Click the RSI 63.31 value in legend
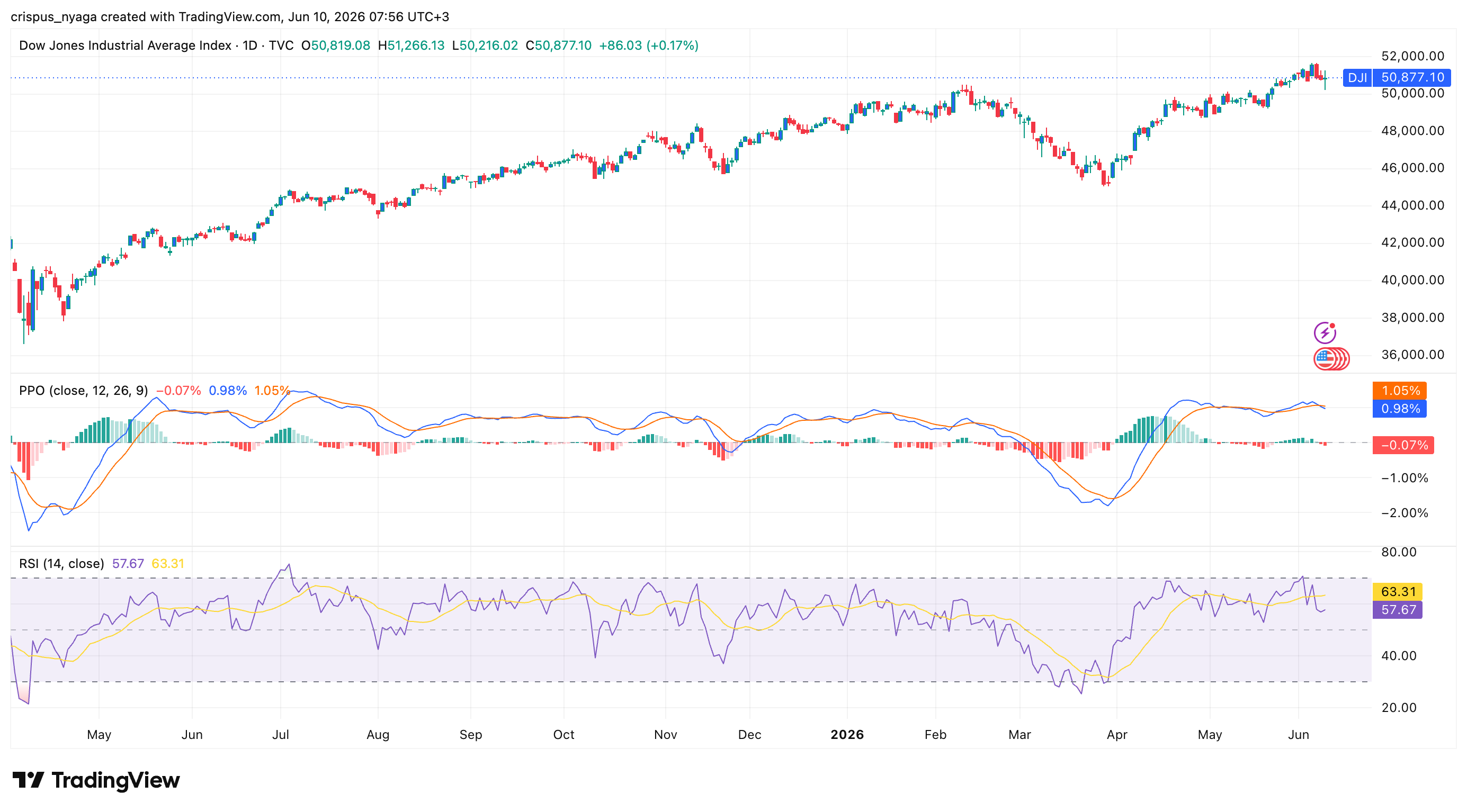The height and width of the screenshot is (812, 1467). tap(168, 563)
